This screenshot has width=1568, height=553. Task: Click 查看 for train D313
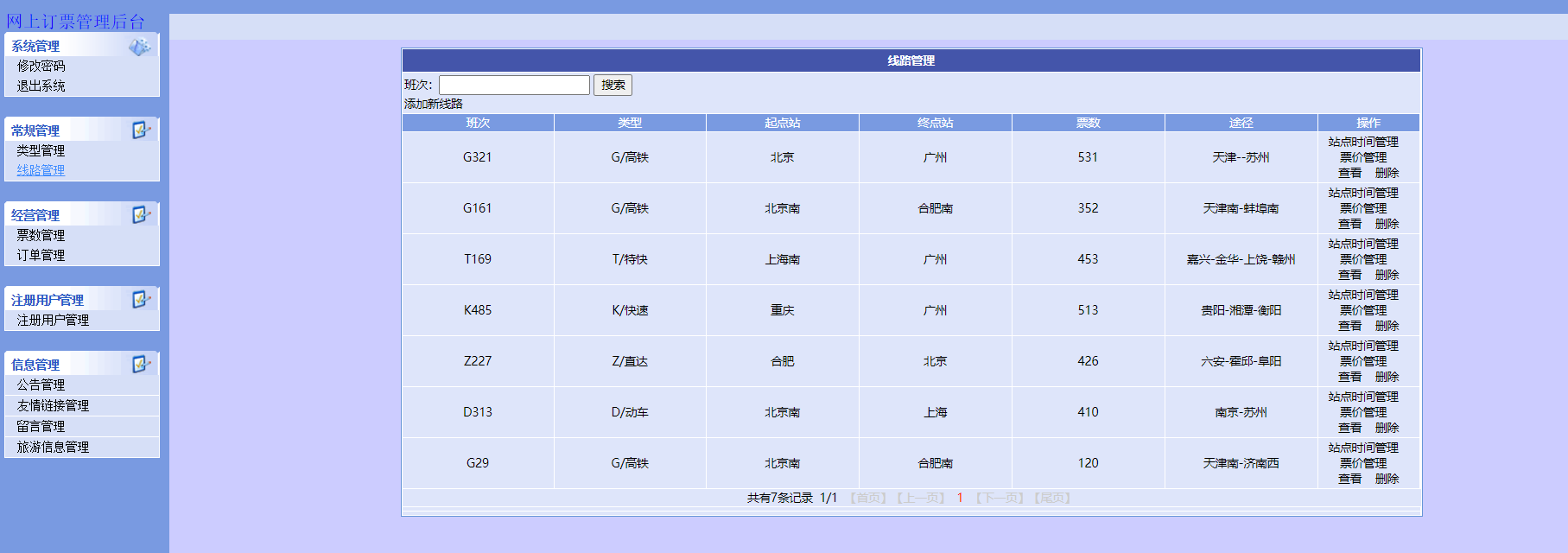click(1350, 428)
